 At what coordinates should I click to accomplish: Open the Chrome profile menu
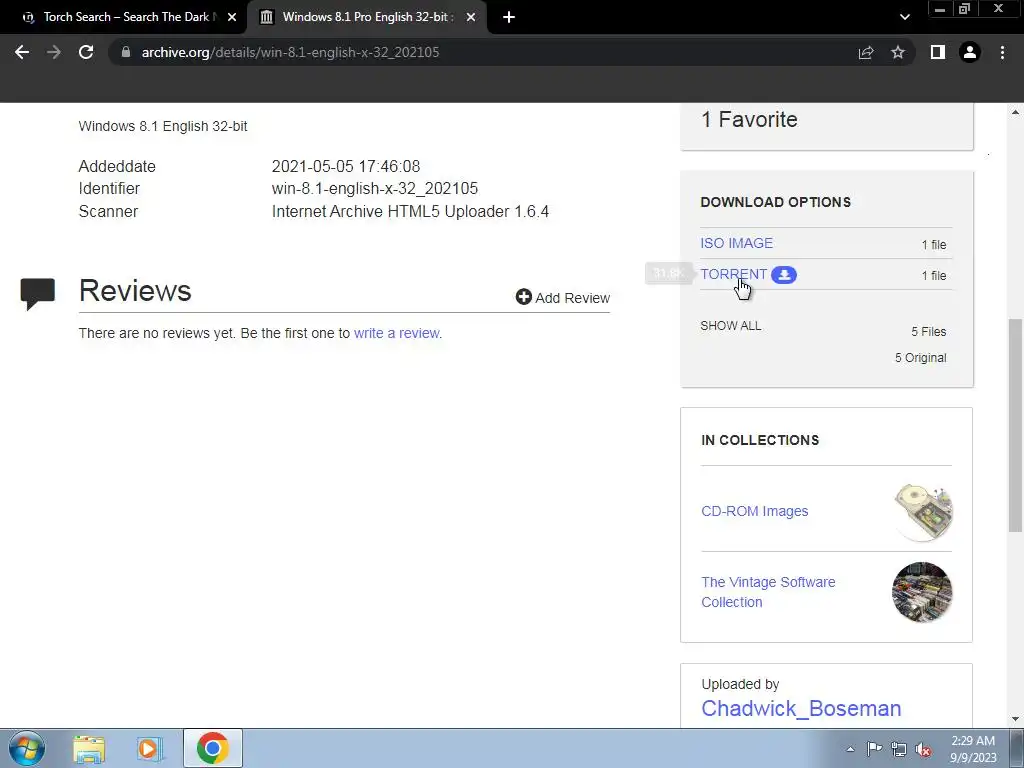(970, 52)
